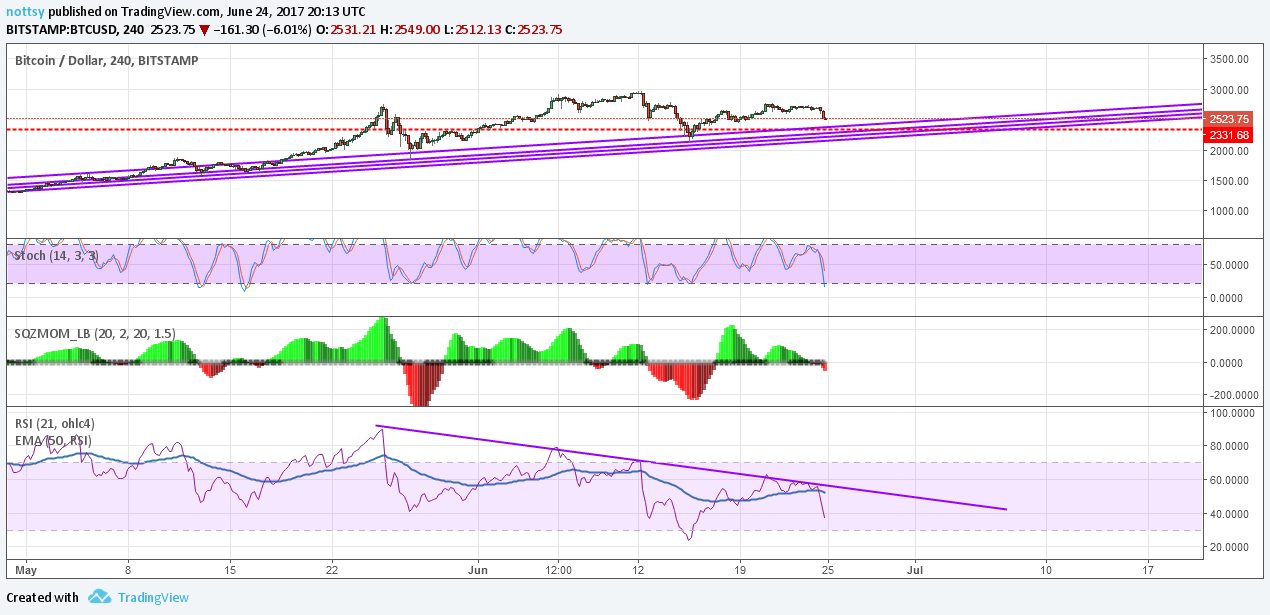Click the 3000.00 price axis label
Image resolution: width=1270 pixels, height=615 pixels.
[1229, 90]
